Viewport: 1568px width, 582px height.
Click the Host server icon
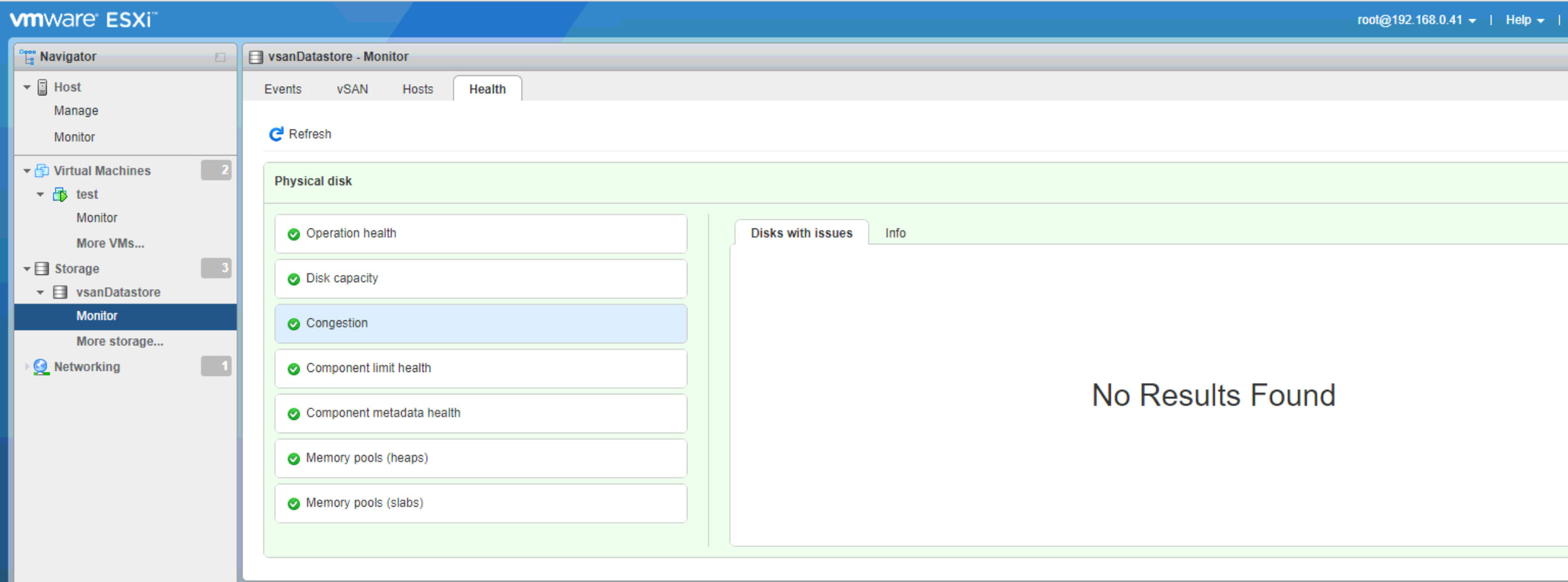[42, 87]
